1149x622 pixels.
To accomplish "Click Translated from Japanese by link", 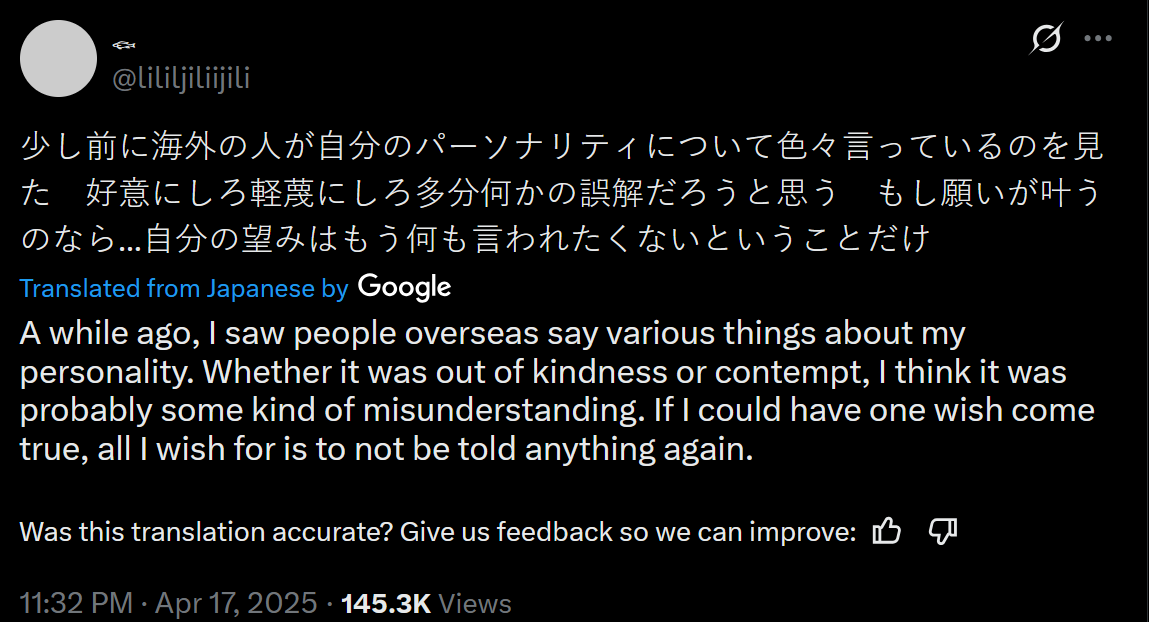I will pyautogui.click(x=184, y=288).
